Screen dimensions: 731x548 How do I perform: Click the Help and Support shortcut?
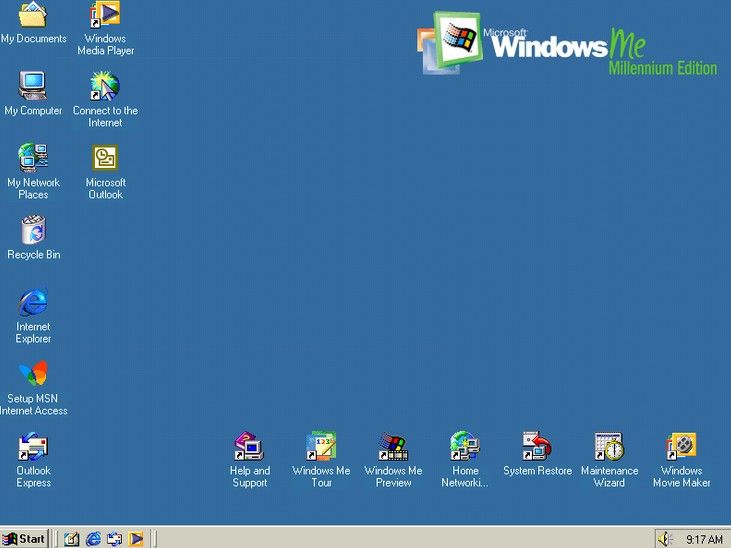[249, 447]
